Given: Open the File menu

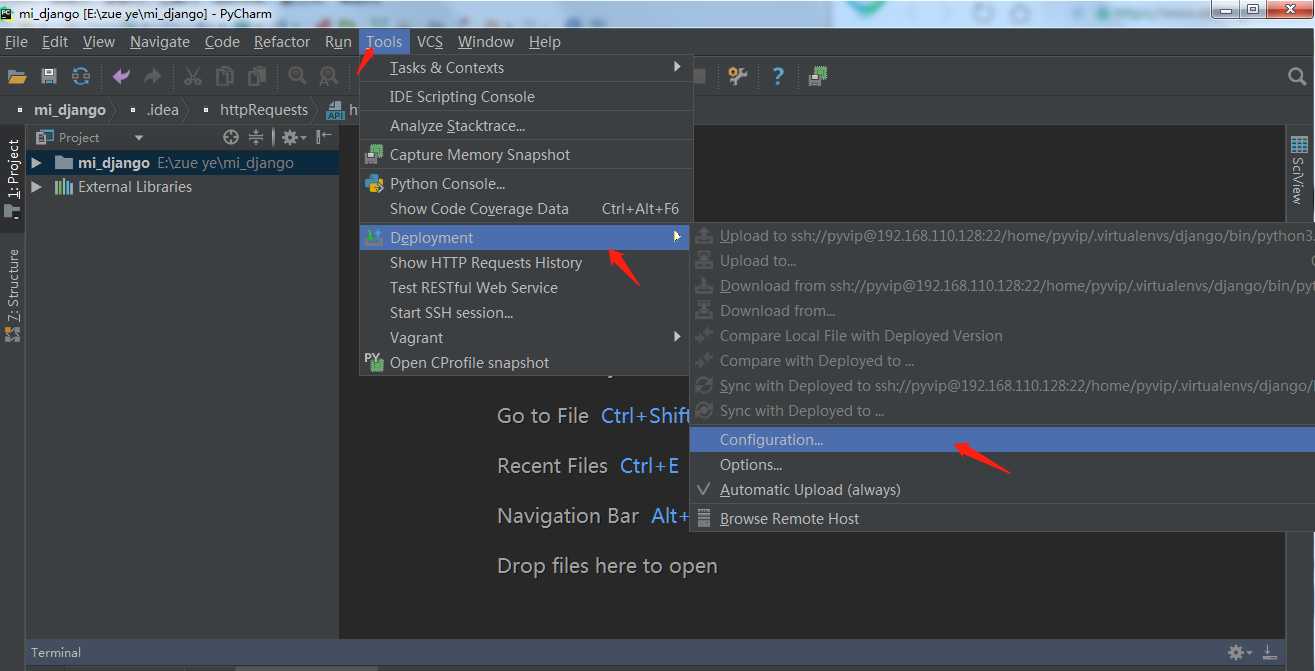Looking at the screenshot, I should (x=16, y=42).
